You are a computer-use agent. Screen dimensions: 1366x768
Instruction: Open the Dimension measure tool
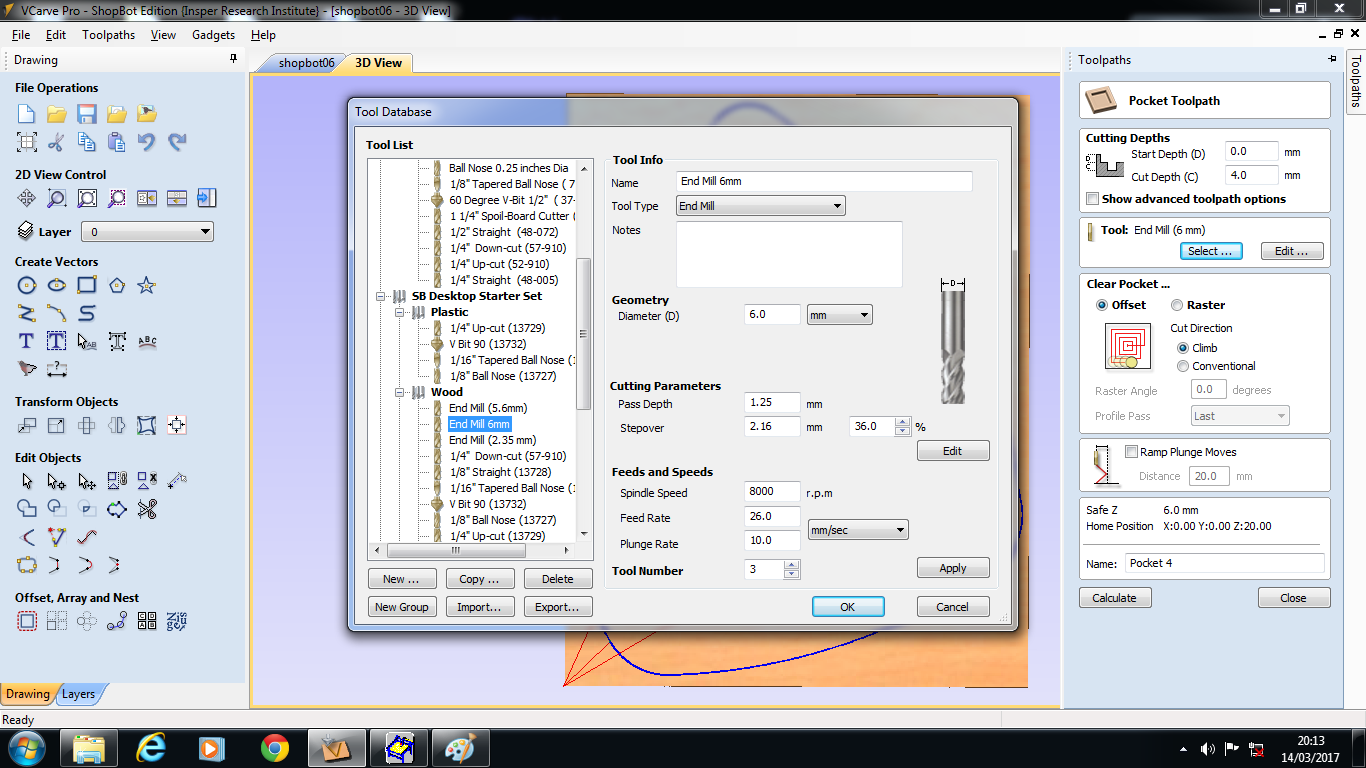coord(57,370)
